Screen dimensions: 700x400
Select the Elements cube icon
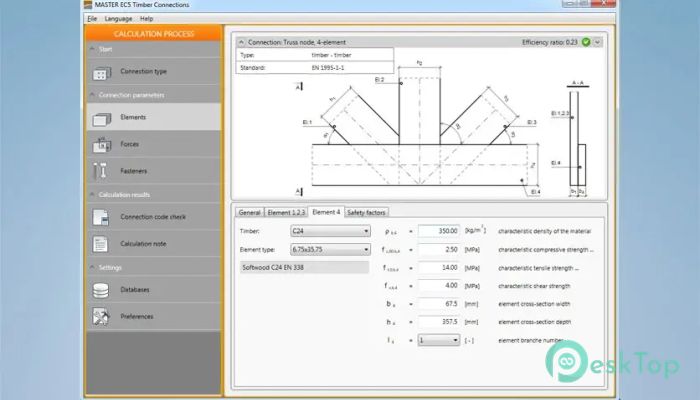[102, 119]
